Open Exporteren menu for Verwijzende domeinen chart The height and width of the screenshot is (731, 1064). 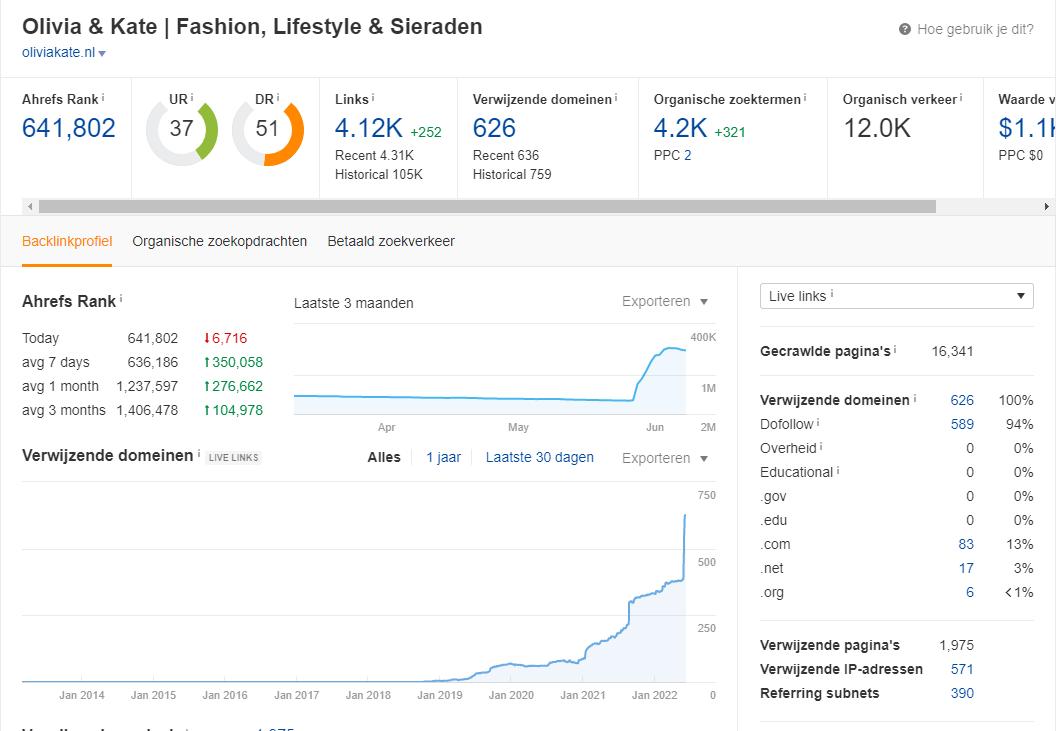(x=665, y=458)
